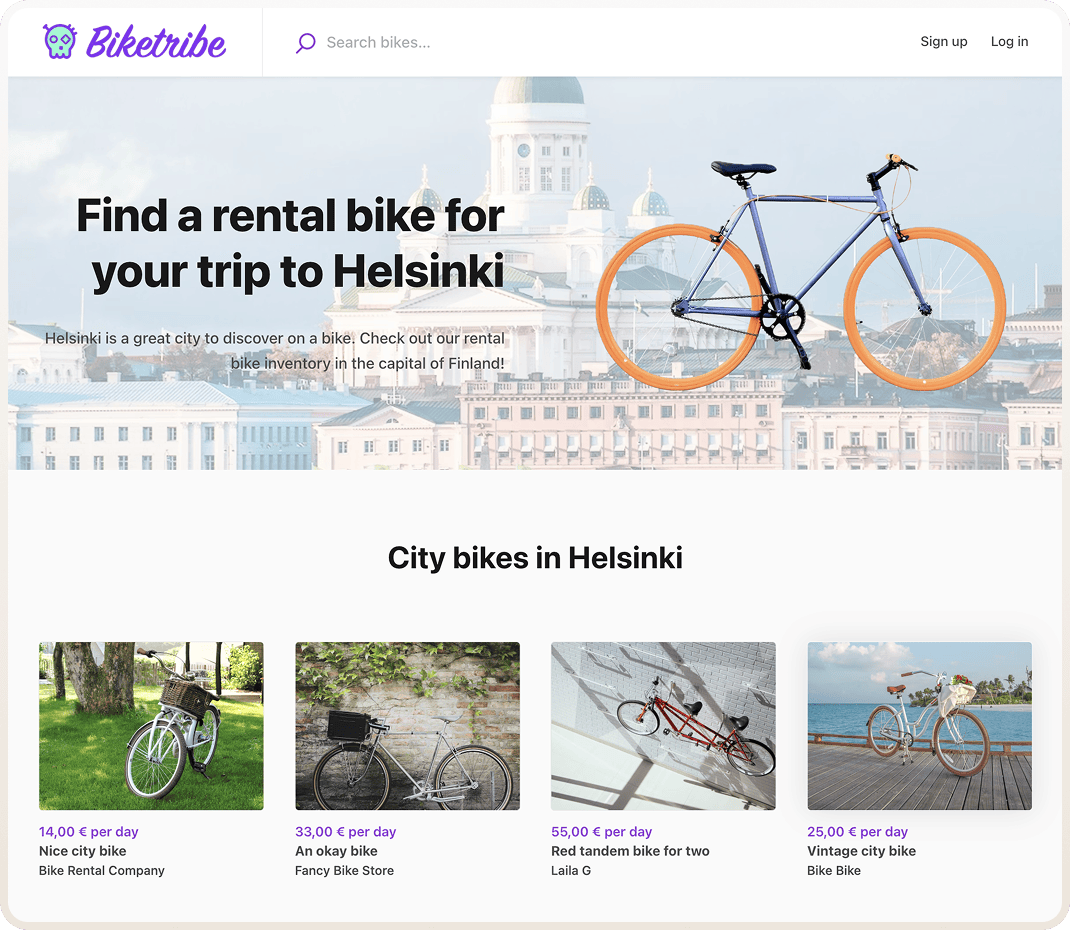Click the Biketribe wordmark in the header
Viewport: 1070px width, 930px height.
click(x=156, y=43)
